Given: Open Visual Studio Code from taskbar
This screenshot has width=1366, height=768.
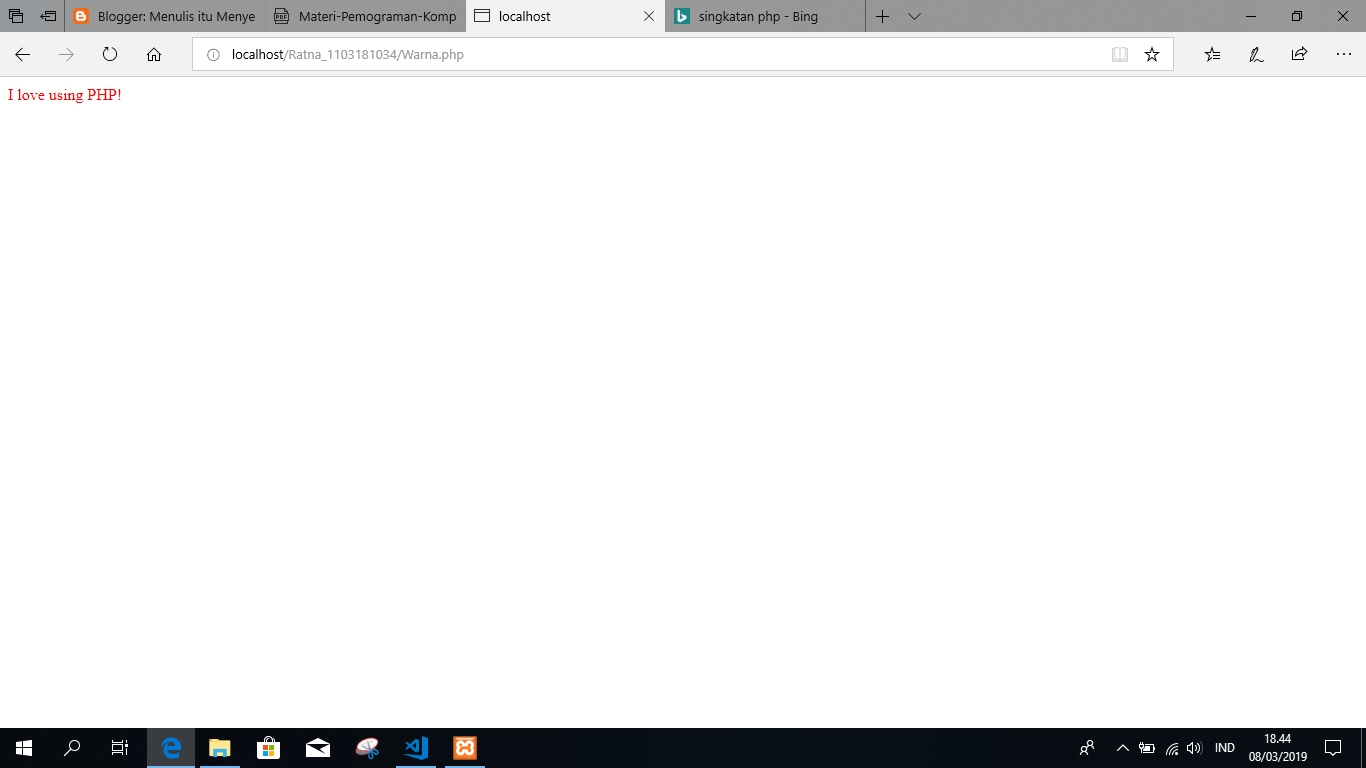Looking at the screenshot, I should pyautogui.click(x=416, y=748).
